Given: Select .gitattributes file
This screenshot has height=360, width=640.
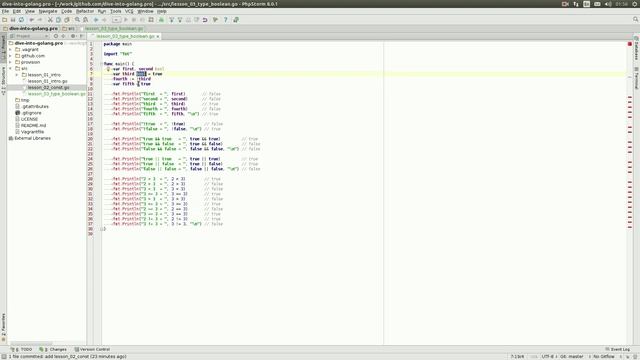Looking at the screenshot, I should (x=32, y=107).
